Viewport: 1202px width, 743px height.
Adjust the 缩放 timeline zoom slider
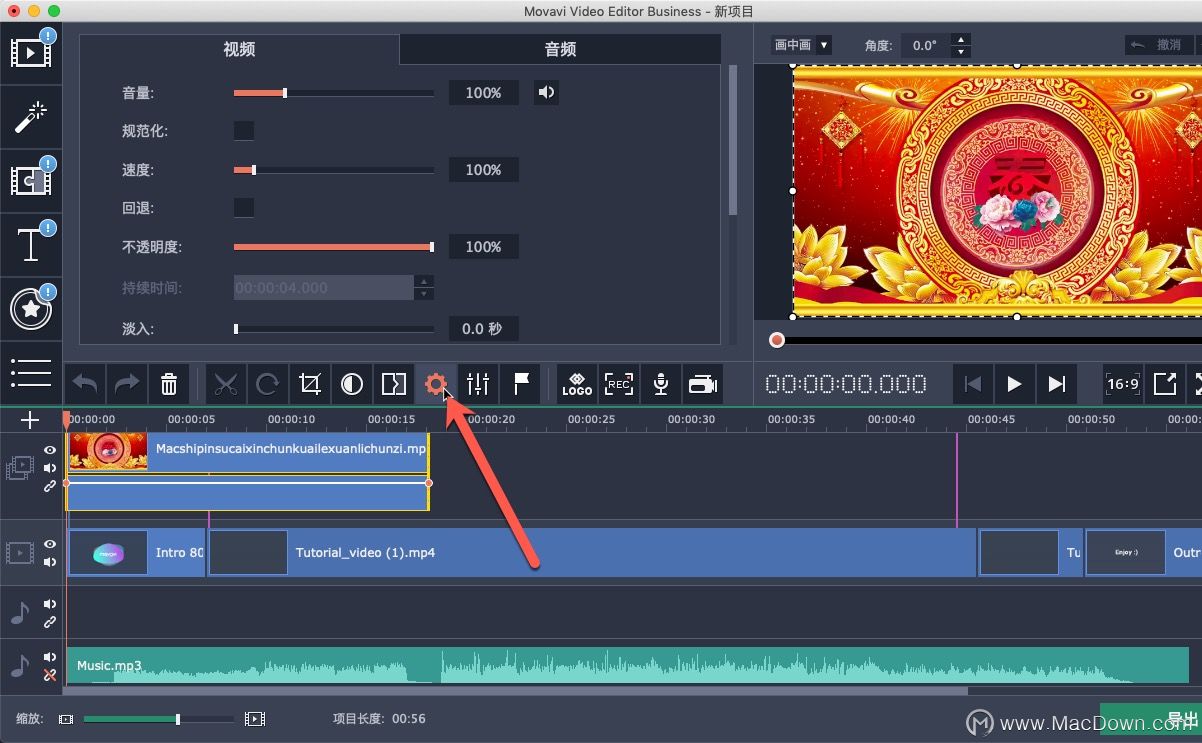tap(158, 719)
